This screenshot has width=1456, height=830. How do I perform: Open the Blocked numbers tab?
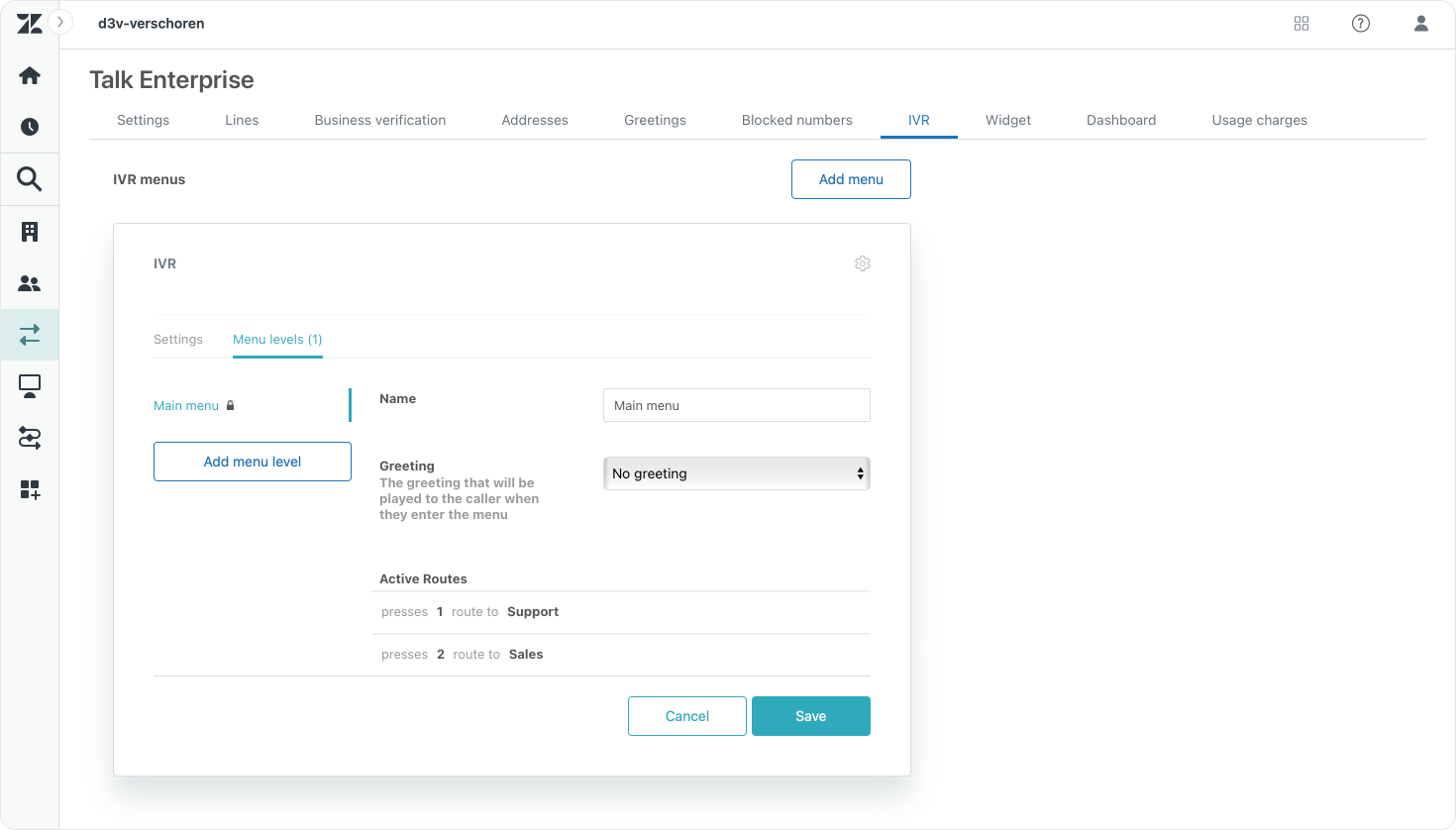[797, 120]
